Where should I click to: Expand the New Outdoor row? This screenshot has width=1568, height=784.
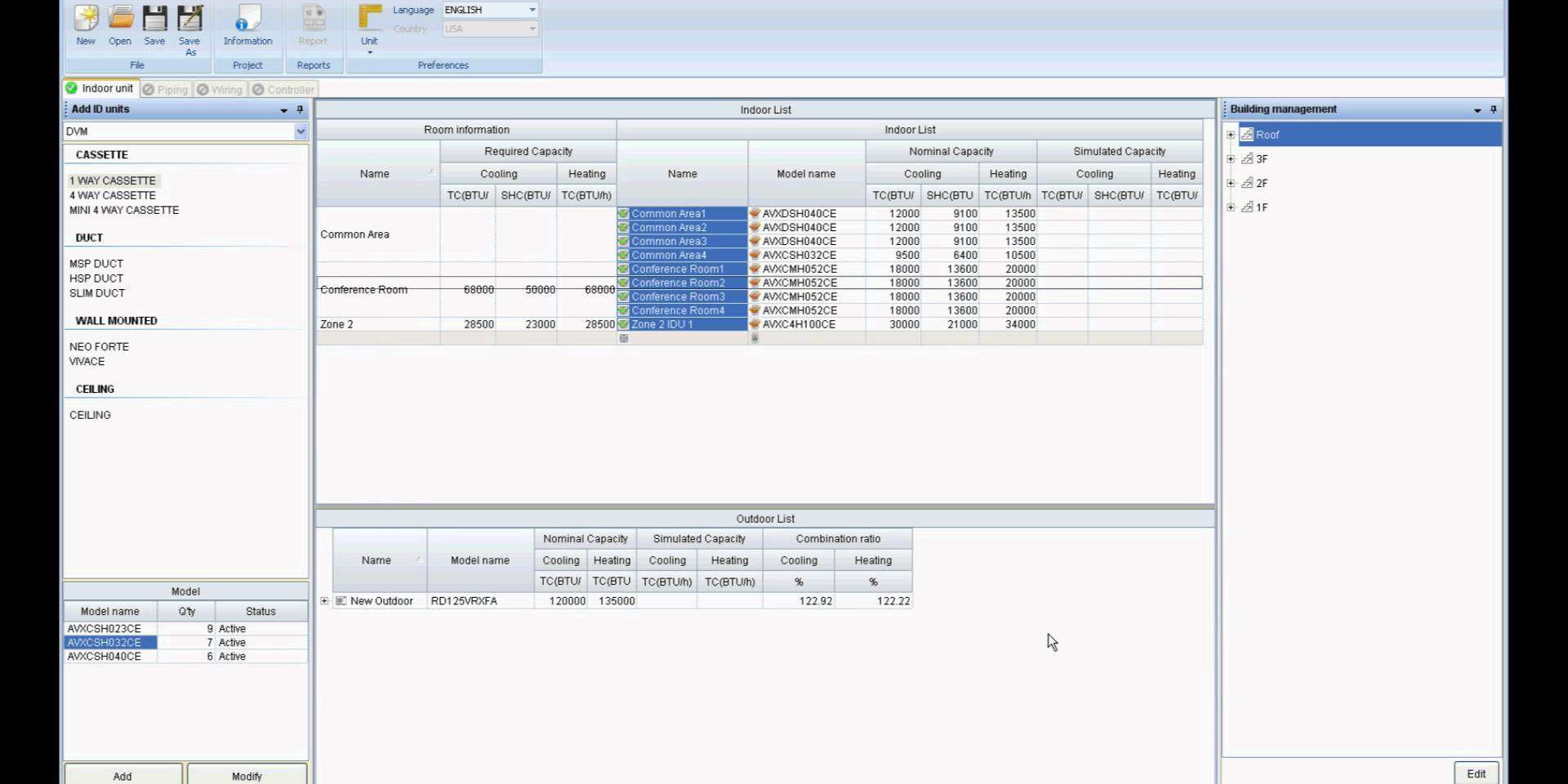[x=324, y=601]
